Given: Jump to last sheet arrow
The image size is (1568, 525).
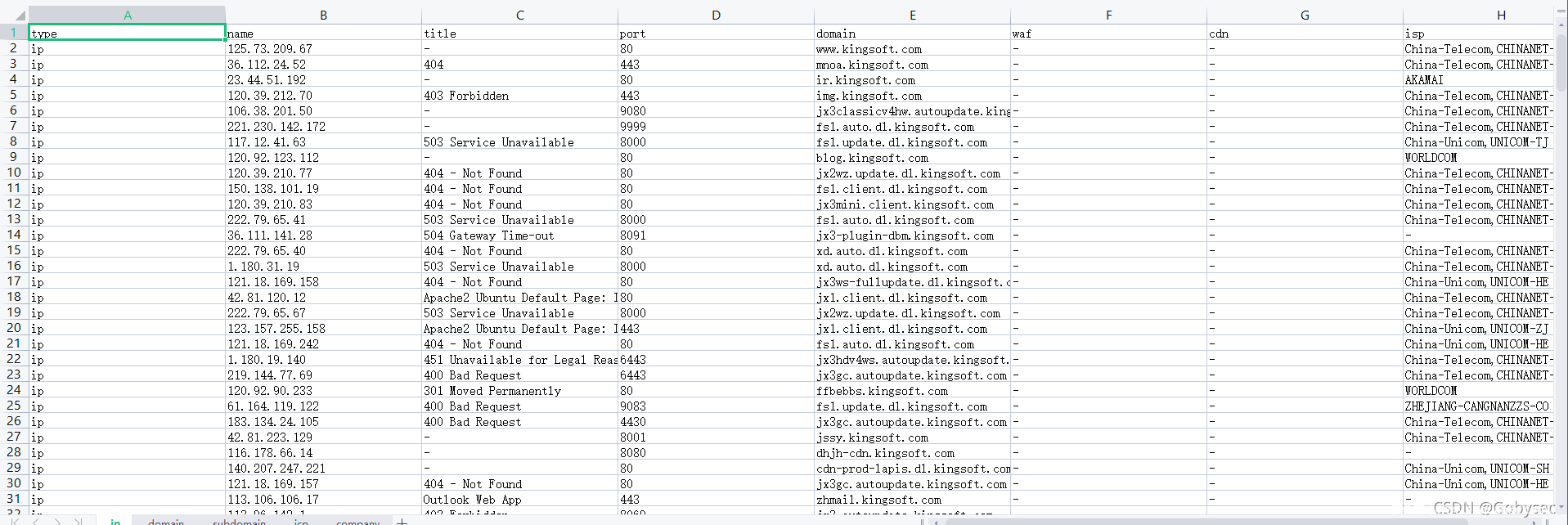Looking at the screenshot, I should click(79, 520).
